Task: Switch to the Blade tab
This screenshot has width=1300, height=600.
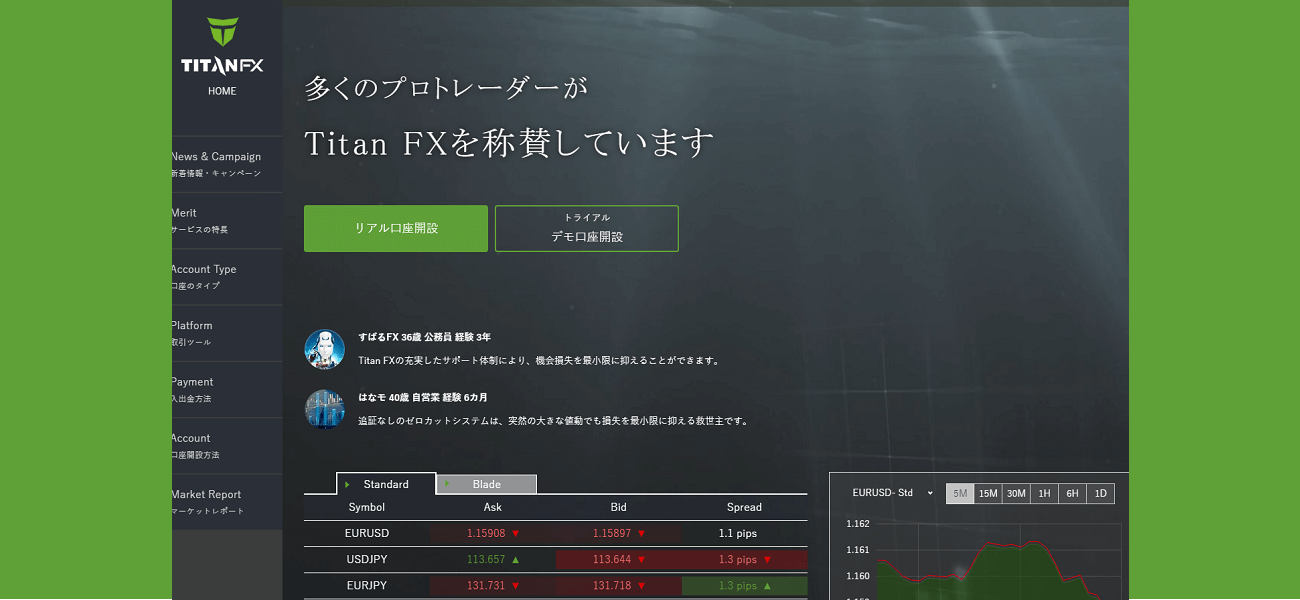Action: (x=487, y=484)
